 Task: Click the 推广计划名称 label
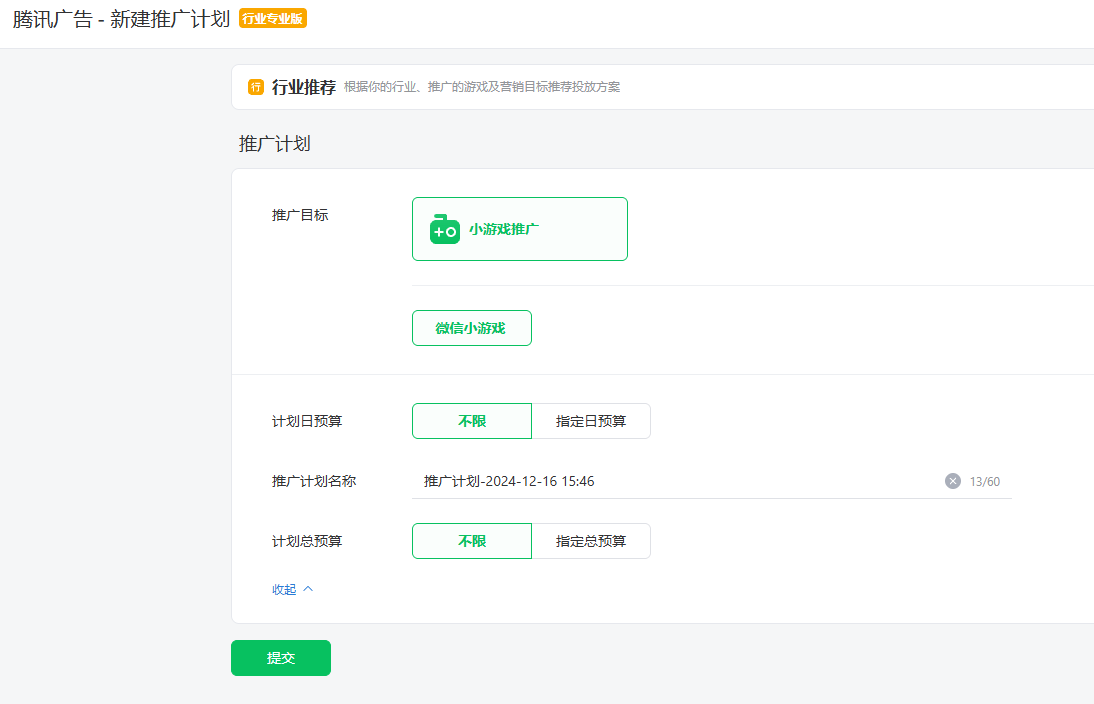click(x=314, y=481)
